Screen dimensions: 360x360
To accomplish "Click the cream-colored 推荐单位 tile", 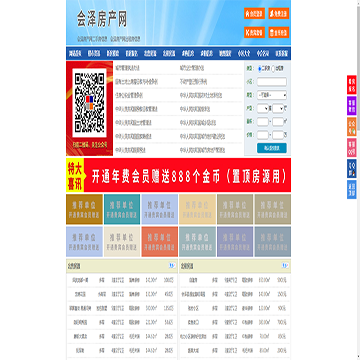I will click(122, 242).
